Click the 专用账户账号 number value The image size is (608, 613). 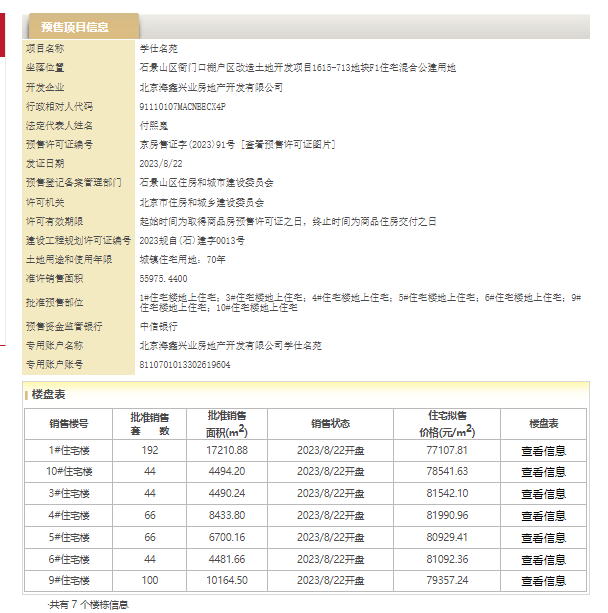tap(185, 364)
